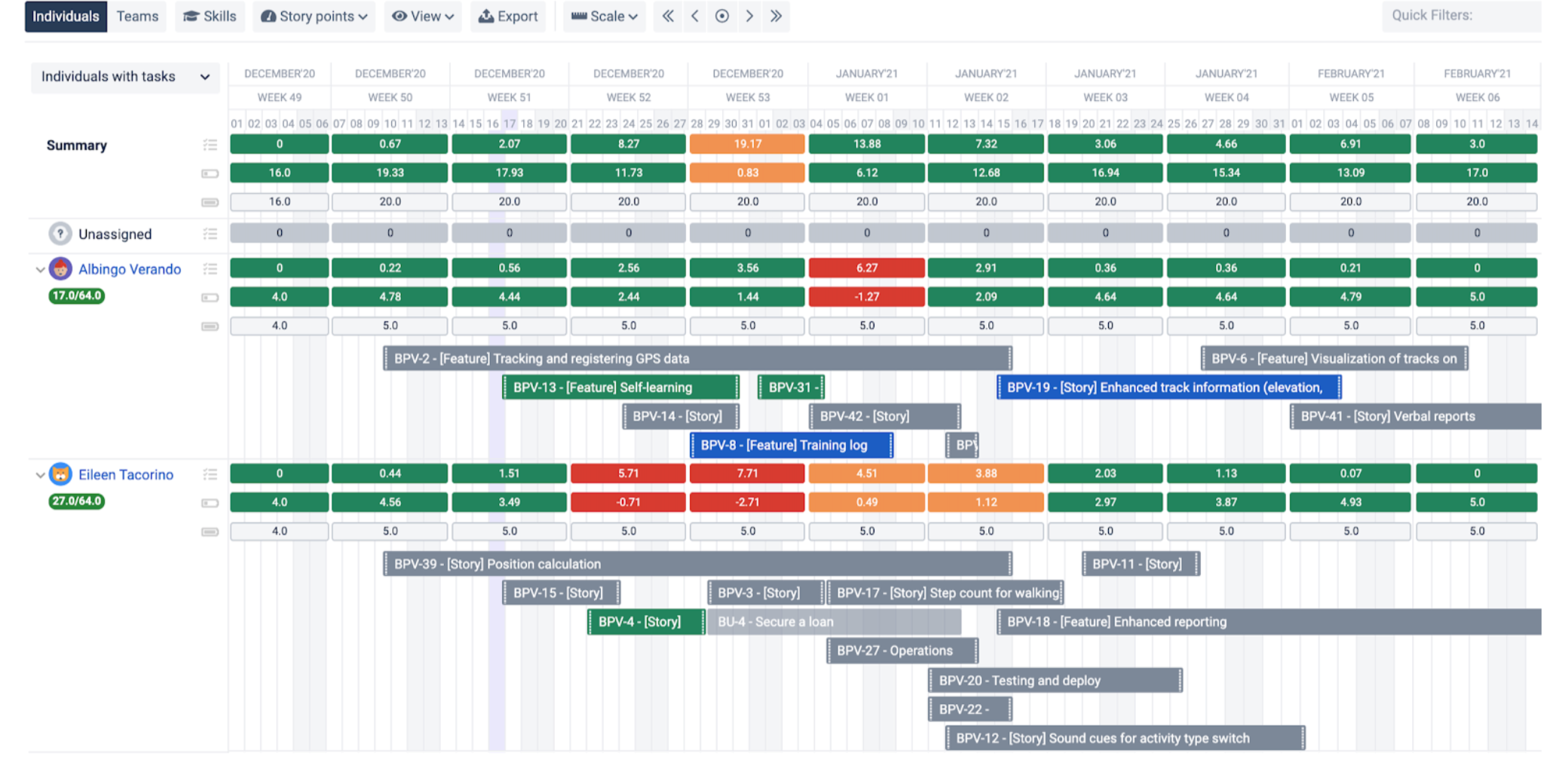Click the question mark avatar next to Unassigned

(60, 234)
